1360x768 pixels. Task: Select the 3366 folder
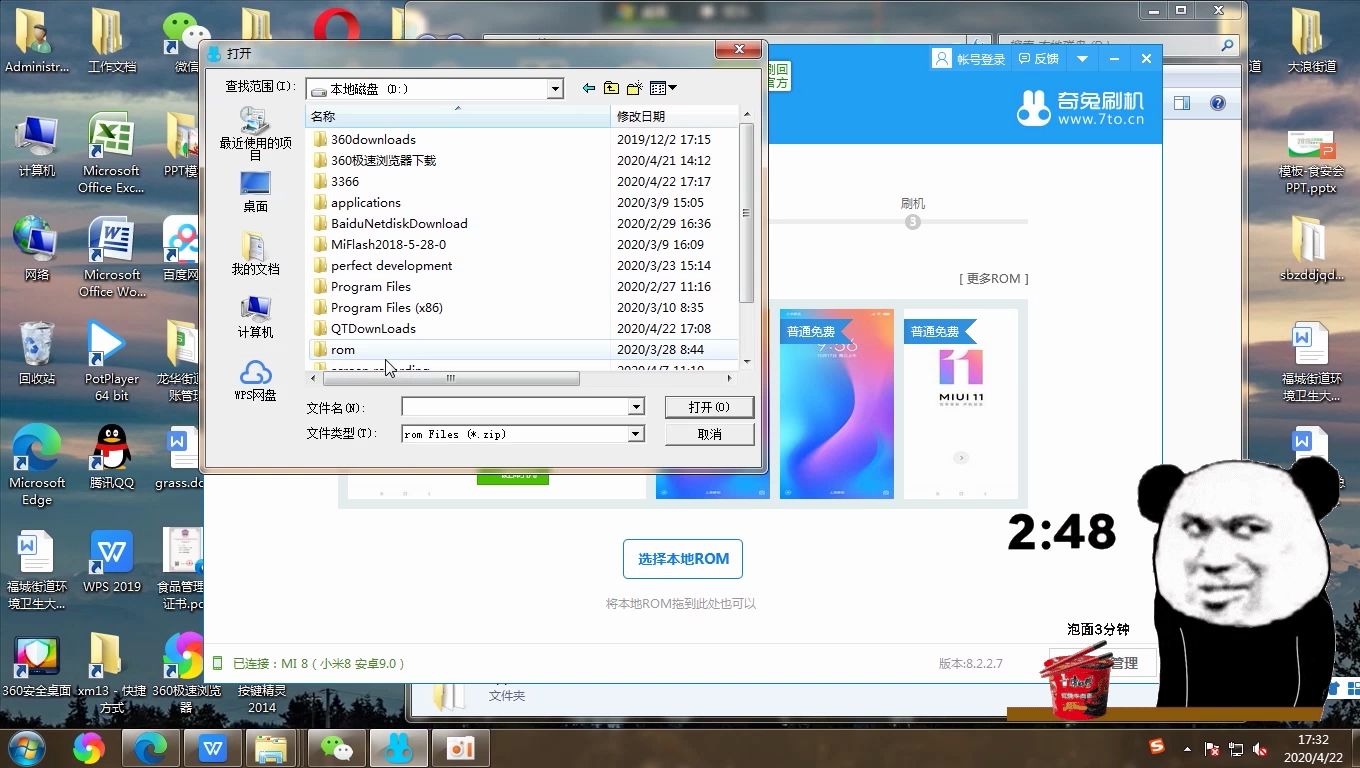click(344, 181)
